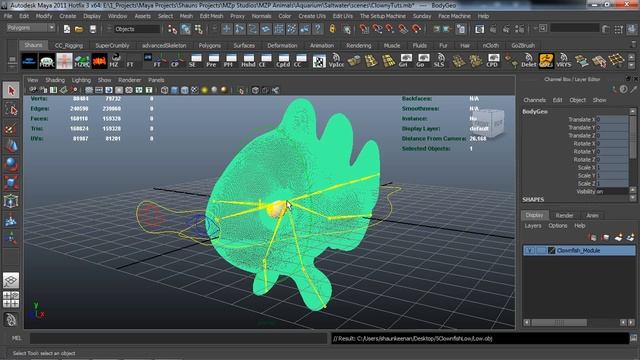640x360 pixels.
Task: Open viewport Panels menu
Action: [156, 80]
